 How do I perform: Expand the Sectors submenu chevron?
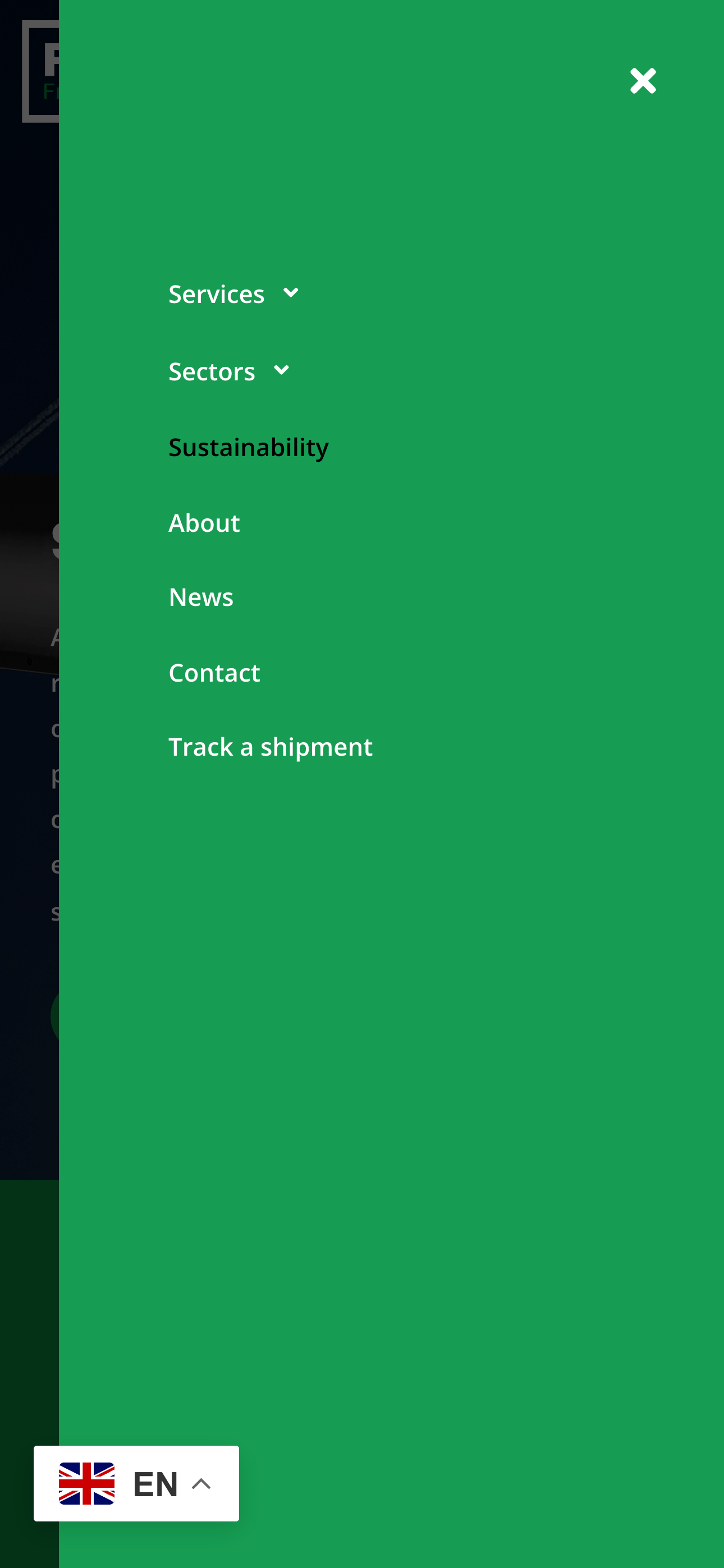click(x=281, y=371)
